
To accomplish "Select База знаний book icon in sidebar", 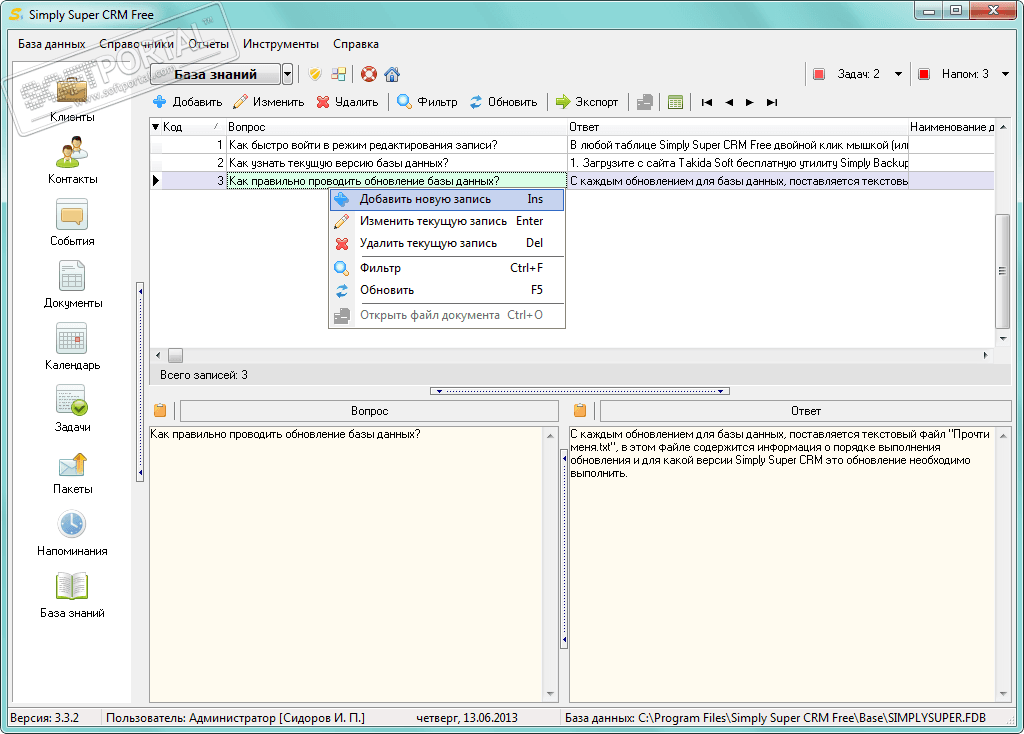I will pos(72,595).
